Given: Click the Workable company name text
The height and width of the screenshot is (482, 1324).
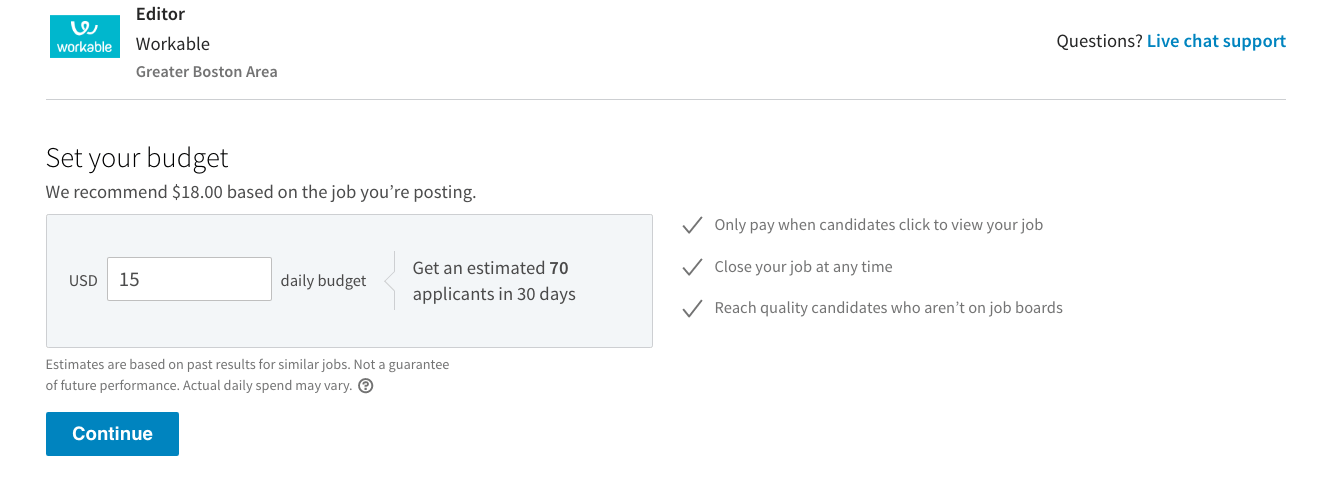Looking at the screenshot, I should tap(173, 44).
